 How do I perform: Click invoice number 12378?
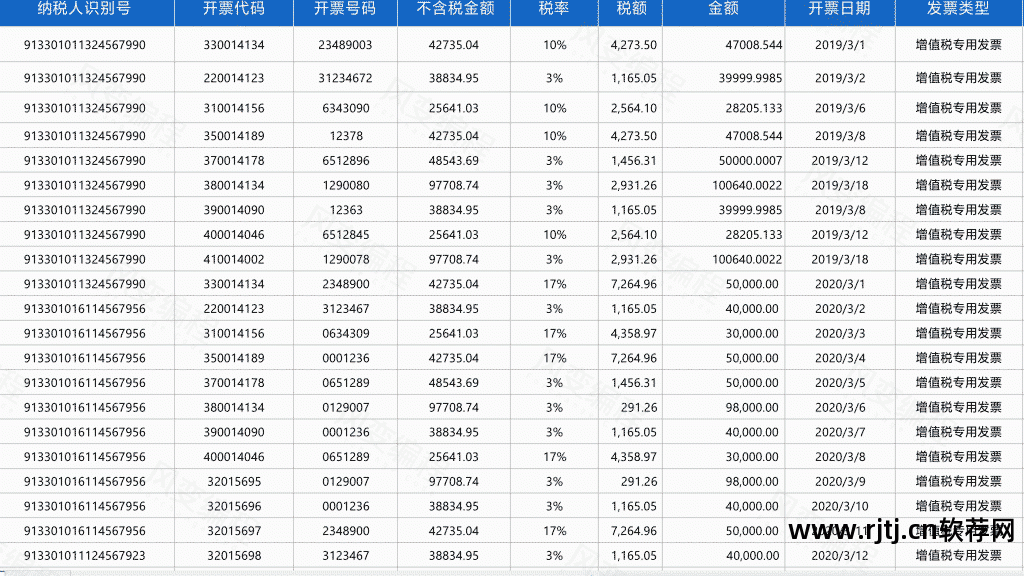tap(346, 136)
